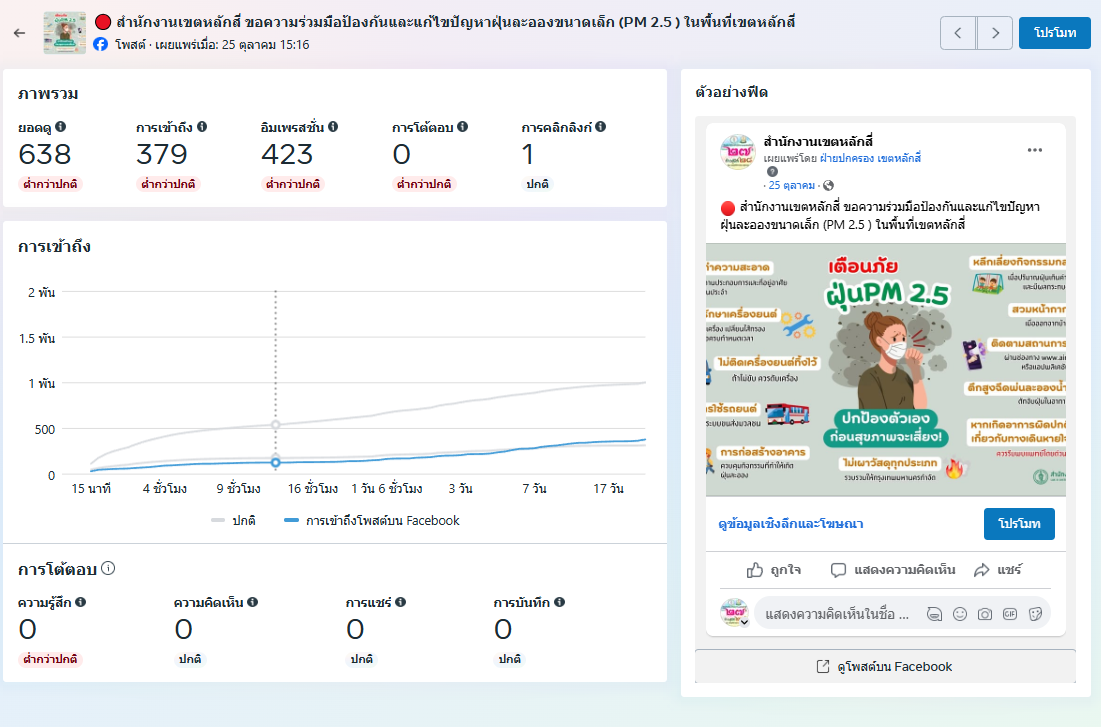Click the back arrow beside the post title

click(19, 33)
